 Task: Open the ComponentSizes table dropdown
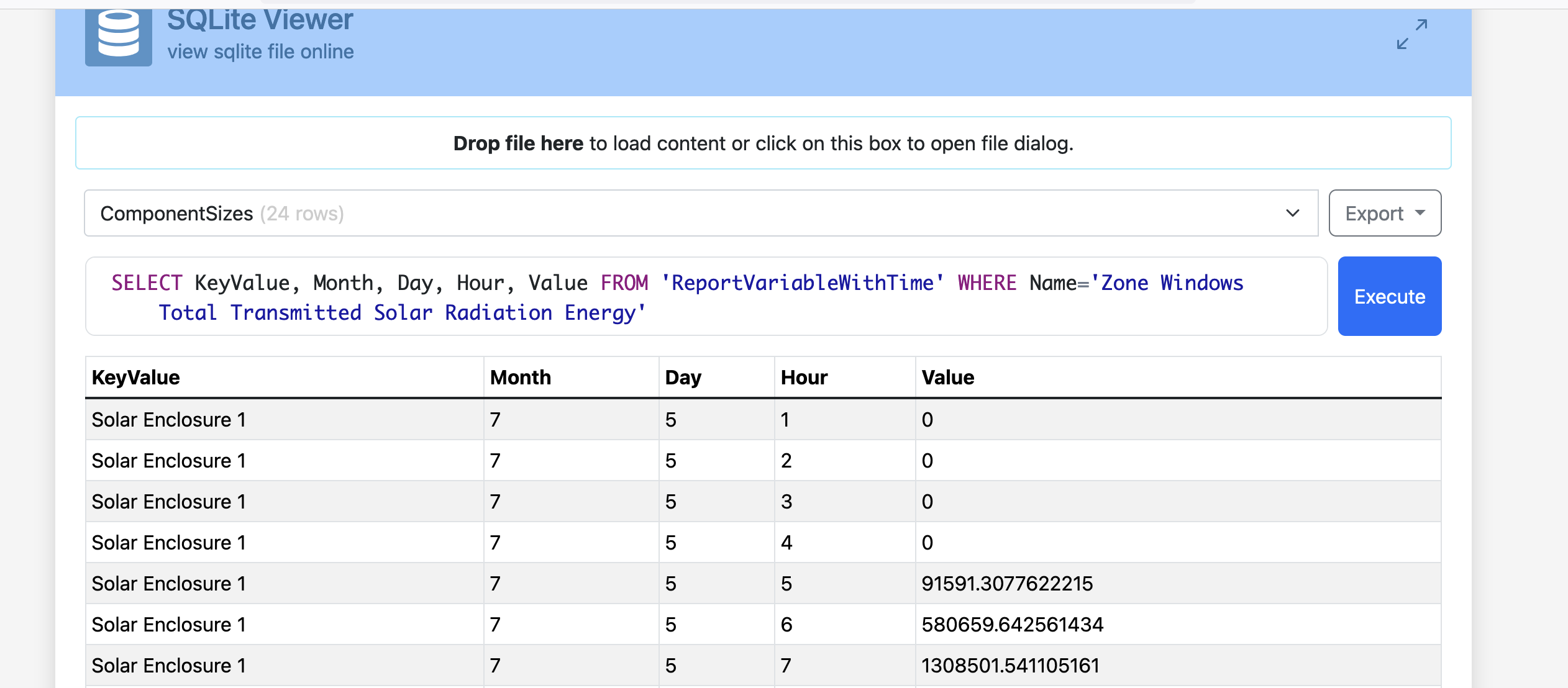[701, 213]
